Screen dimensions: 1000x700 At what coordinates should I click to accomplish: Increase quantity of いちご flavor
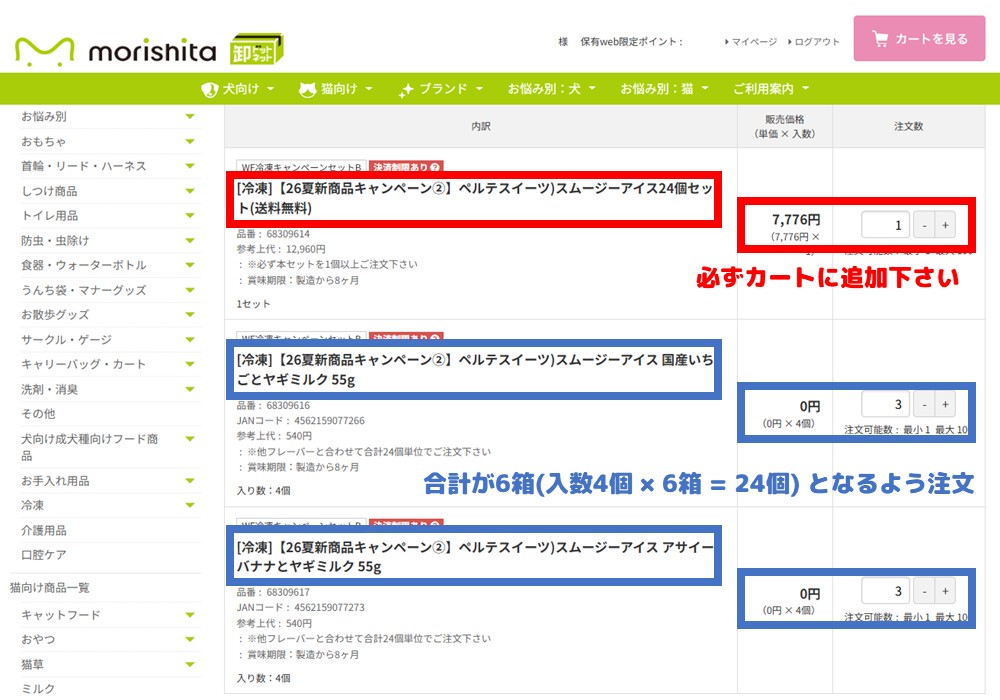[x=945, y=404]
